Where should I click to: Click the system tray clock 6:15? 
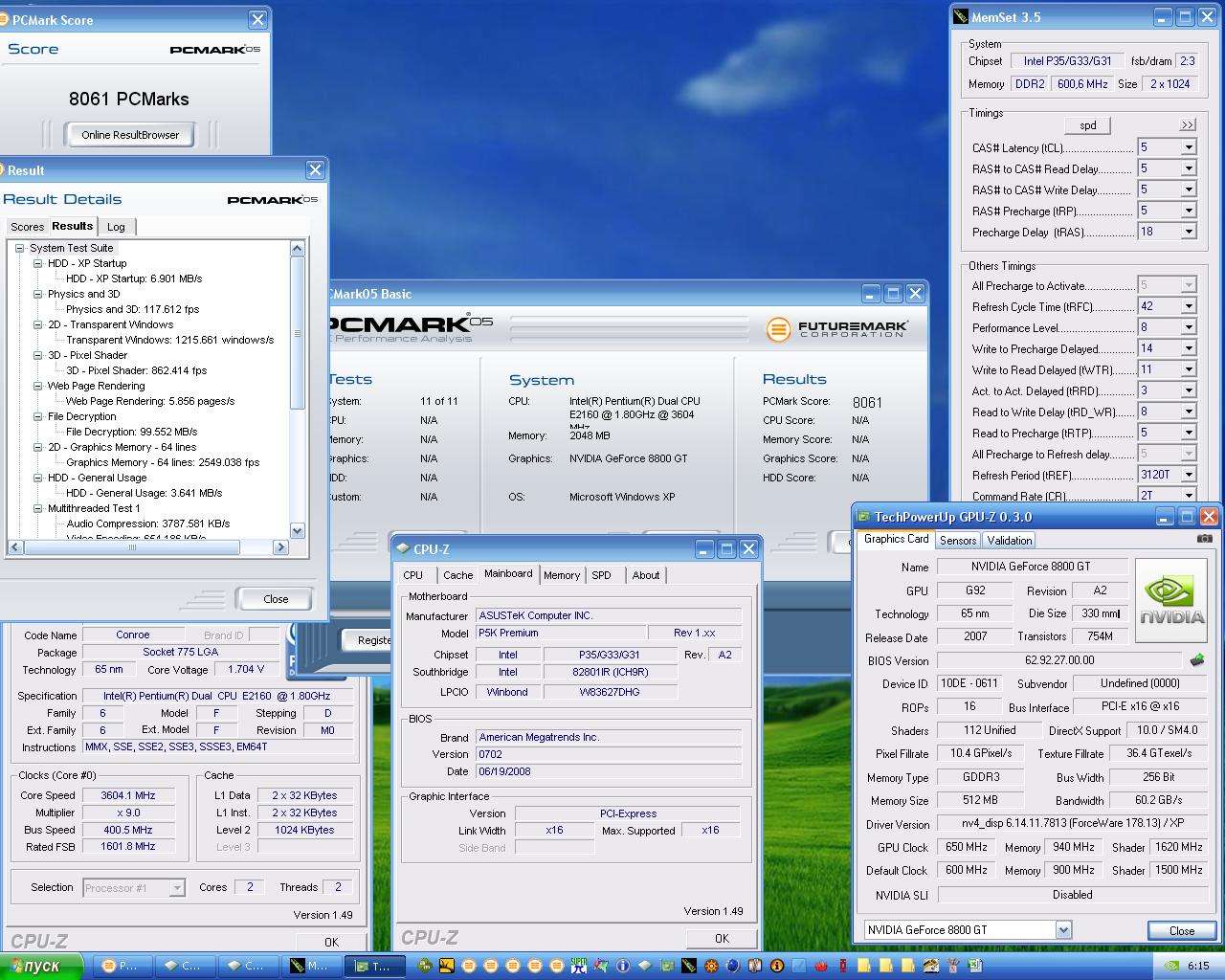(x=1198, y=966)
